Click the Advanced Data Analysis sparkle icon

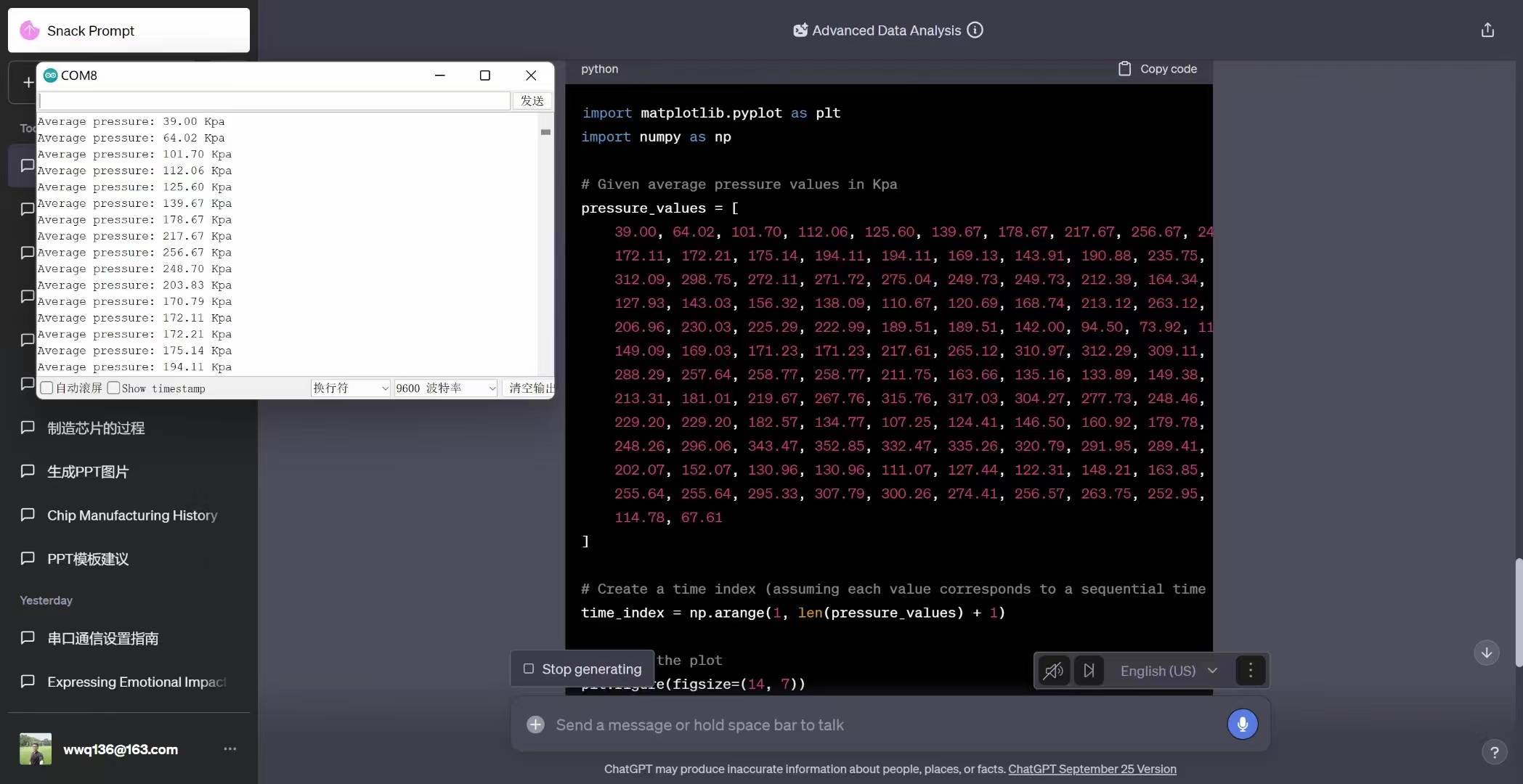tap(800, 30)
